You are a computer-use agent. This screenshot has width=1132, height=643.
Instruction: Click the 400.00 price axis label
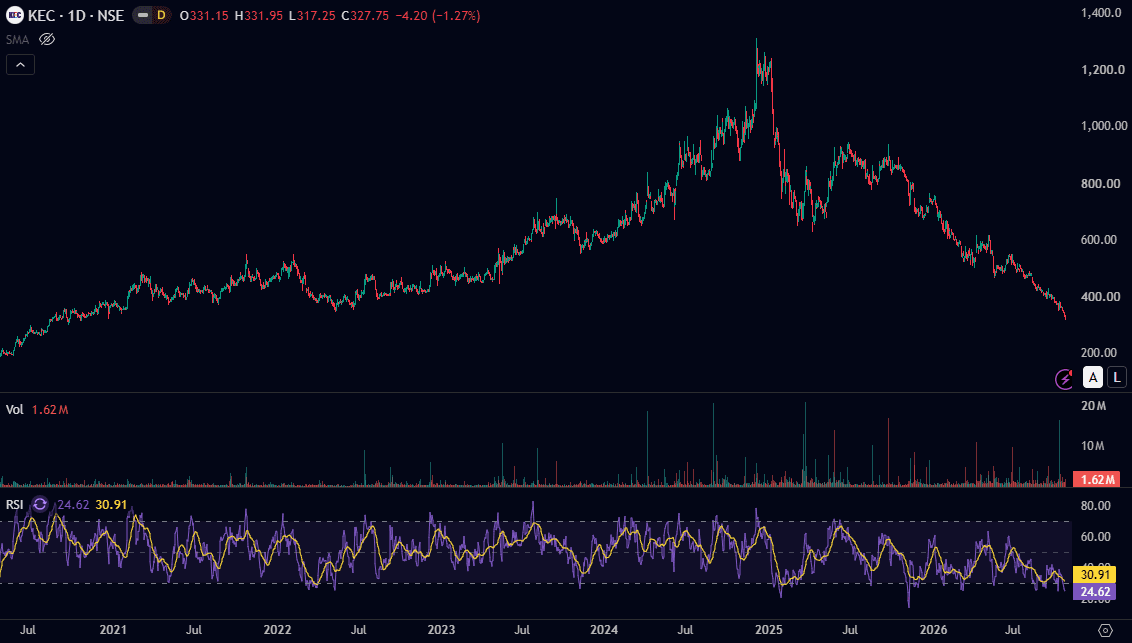[x=1100, y=297]
